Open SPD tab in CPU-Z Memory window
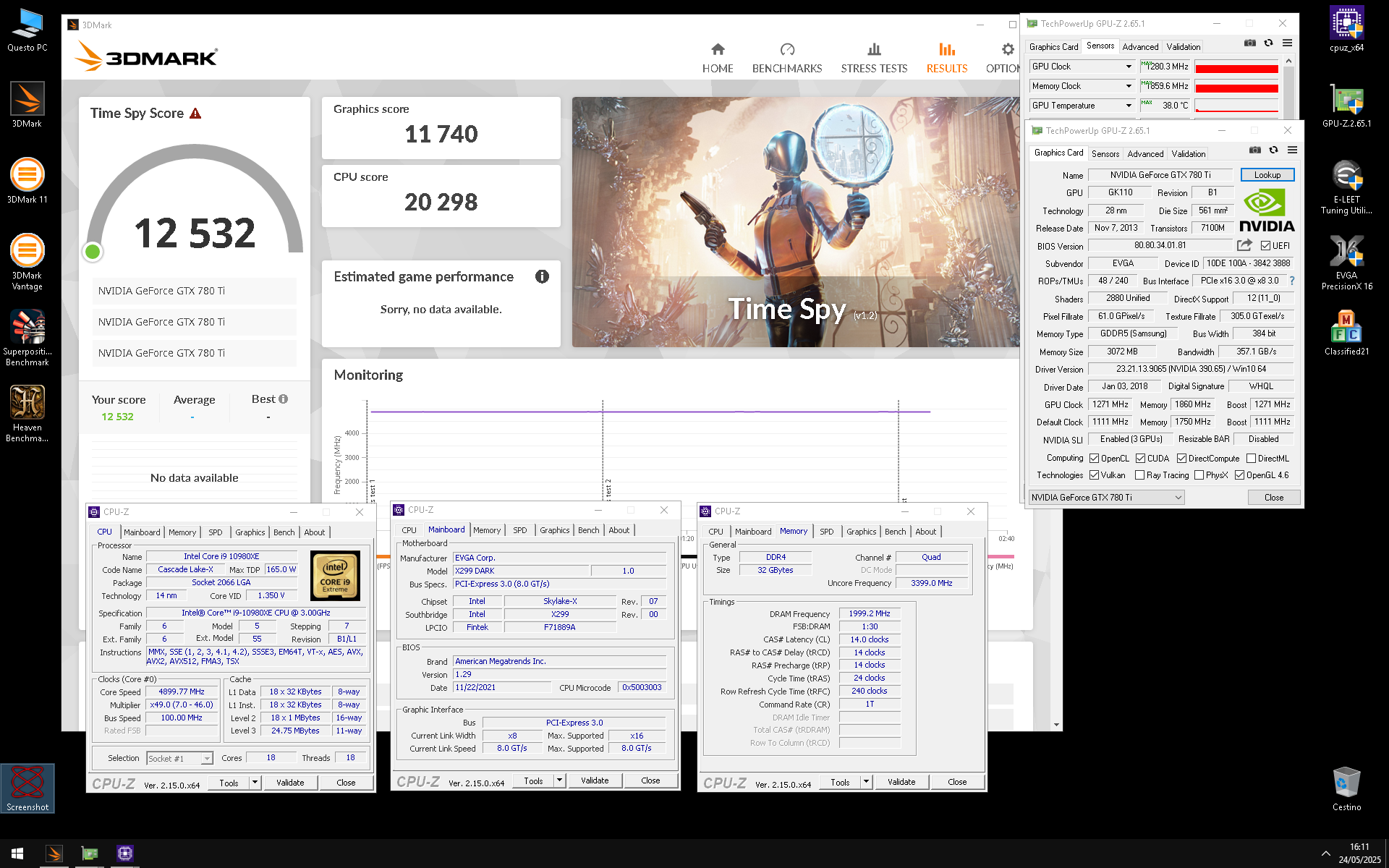 [826, 532]
